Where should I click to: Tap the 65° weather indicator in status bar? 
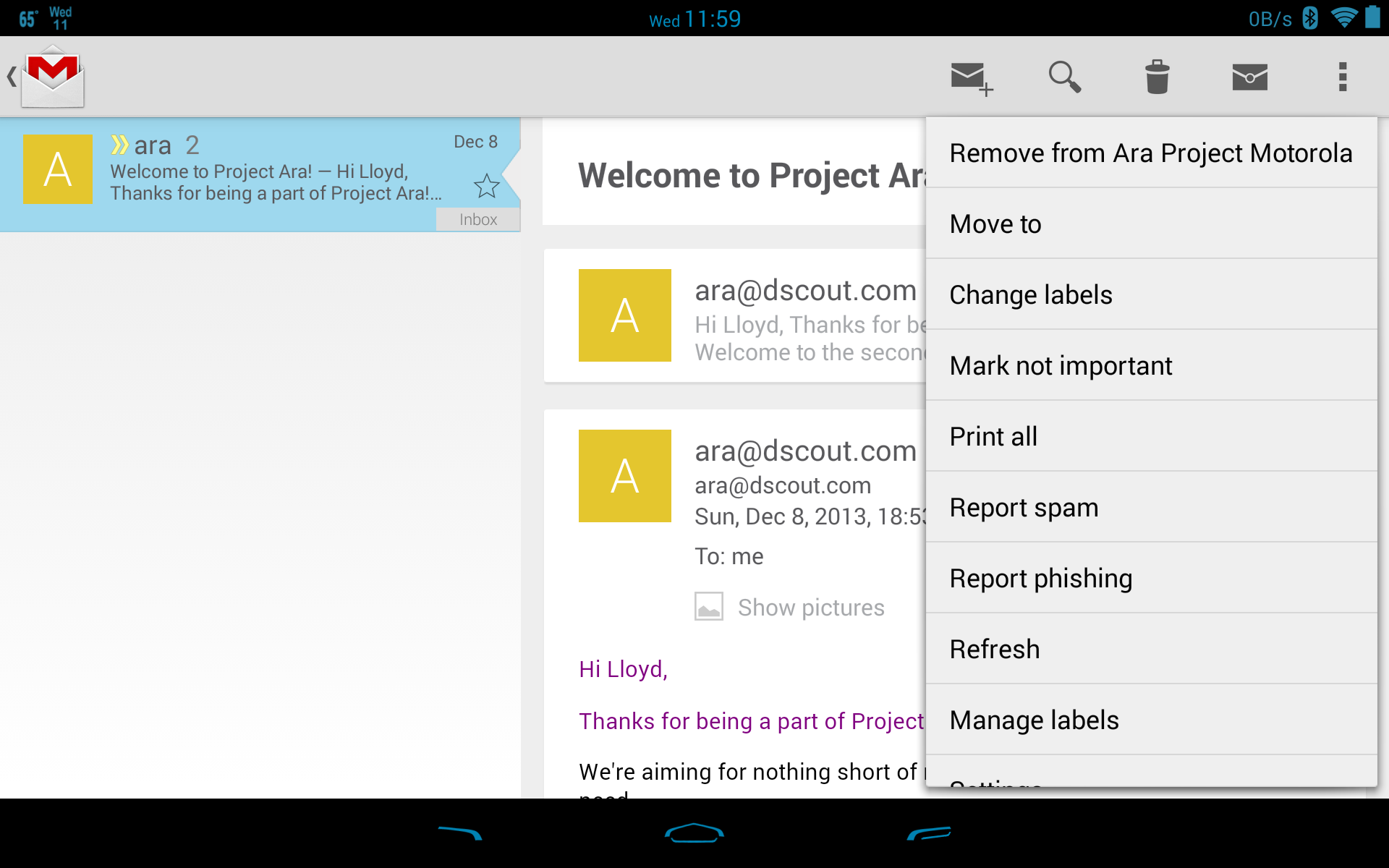coord(28,19)
